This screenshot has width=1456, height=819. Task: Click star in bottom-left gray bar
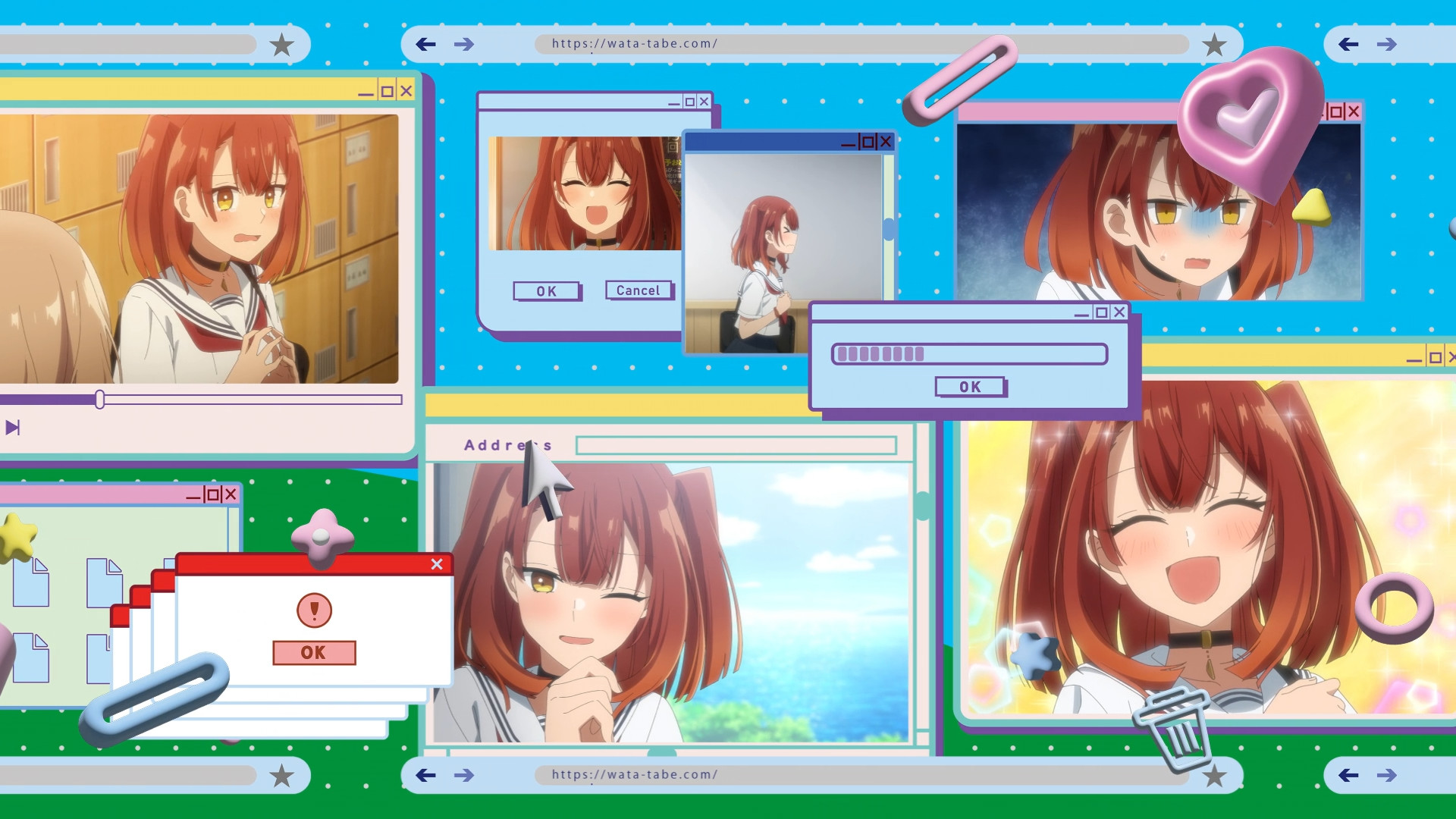click(282, 775)
